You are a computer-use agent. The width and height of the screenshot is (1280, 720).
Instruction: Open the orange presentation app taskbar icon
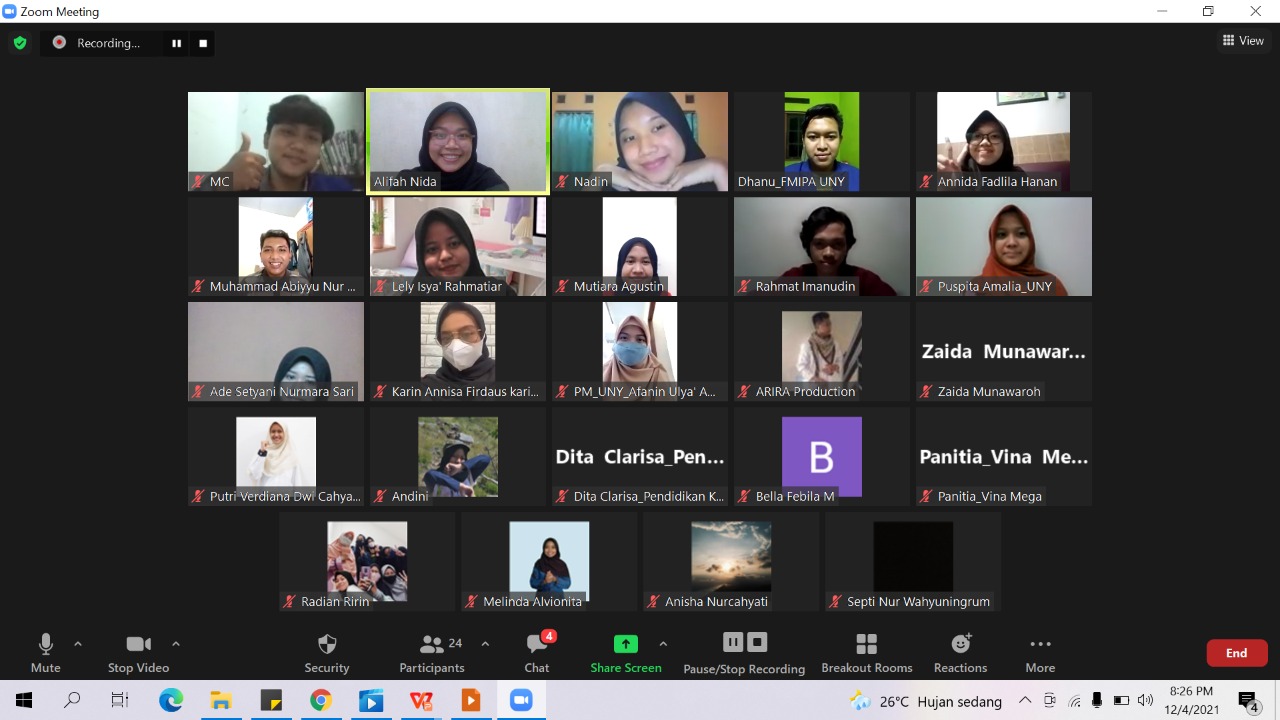tap(471, 700)
